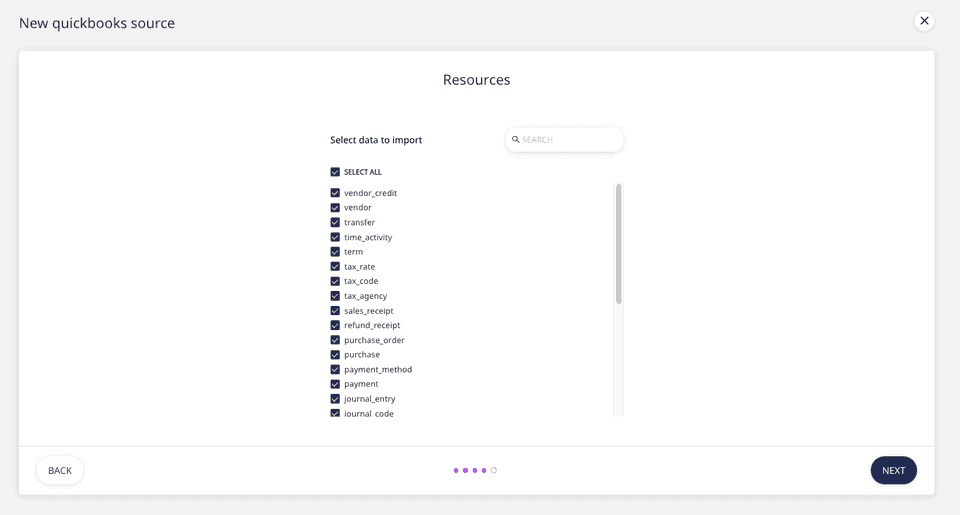Click the SELECT ALL label text

[x=362, y=172]
